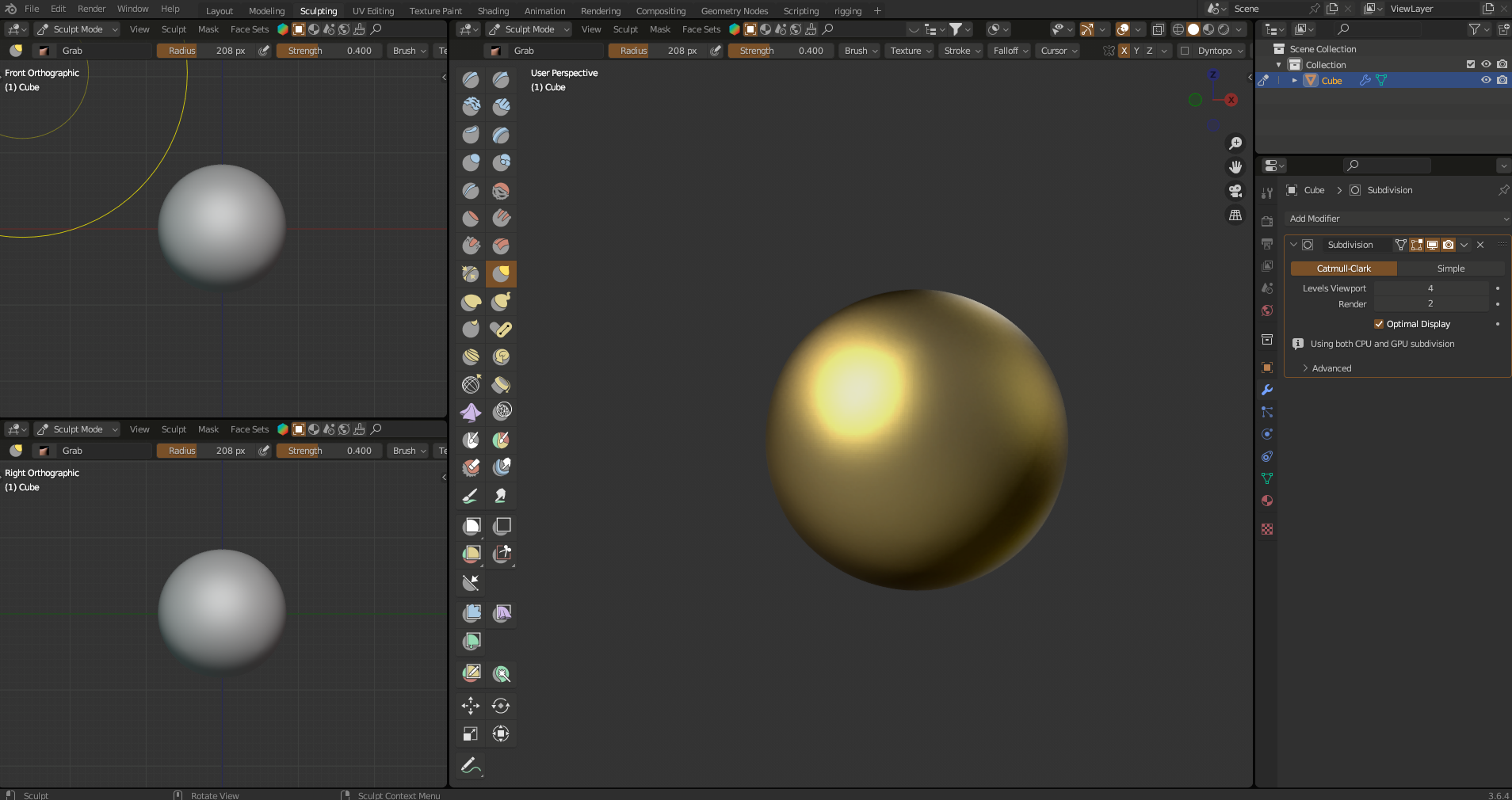Toggle Optimal Display in Subdivision modifier
Screen dimensions: 1512x800
coord(1379,324)
